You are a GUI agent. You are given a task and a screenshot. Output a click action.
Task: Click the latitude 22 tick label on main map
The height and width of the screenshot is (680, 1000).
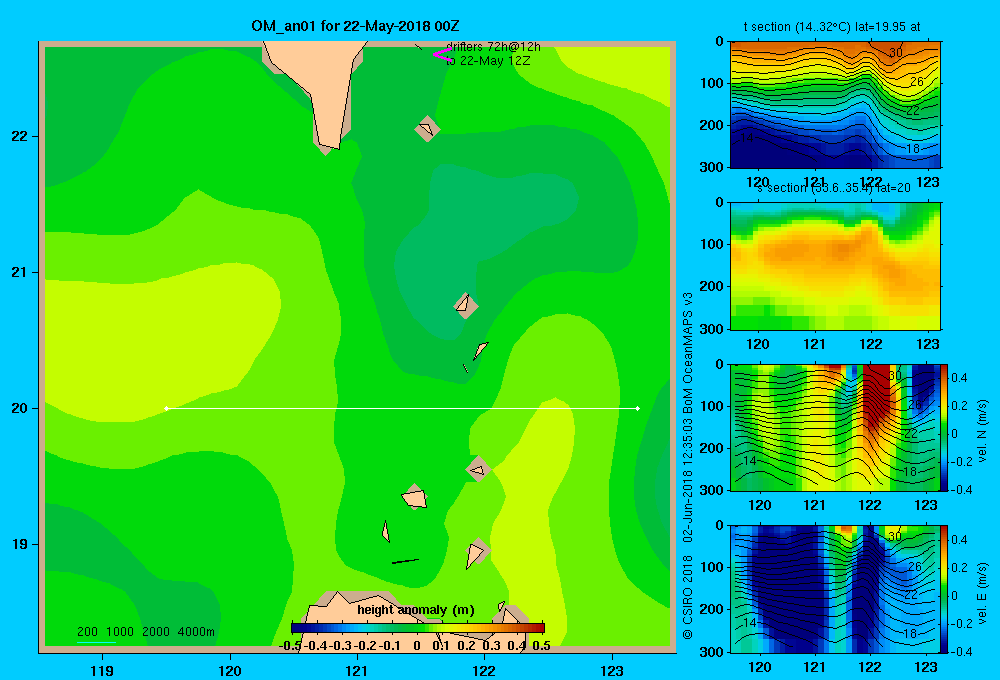20,137
